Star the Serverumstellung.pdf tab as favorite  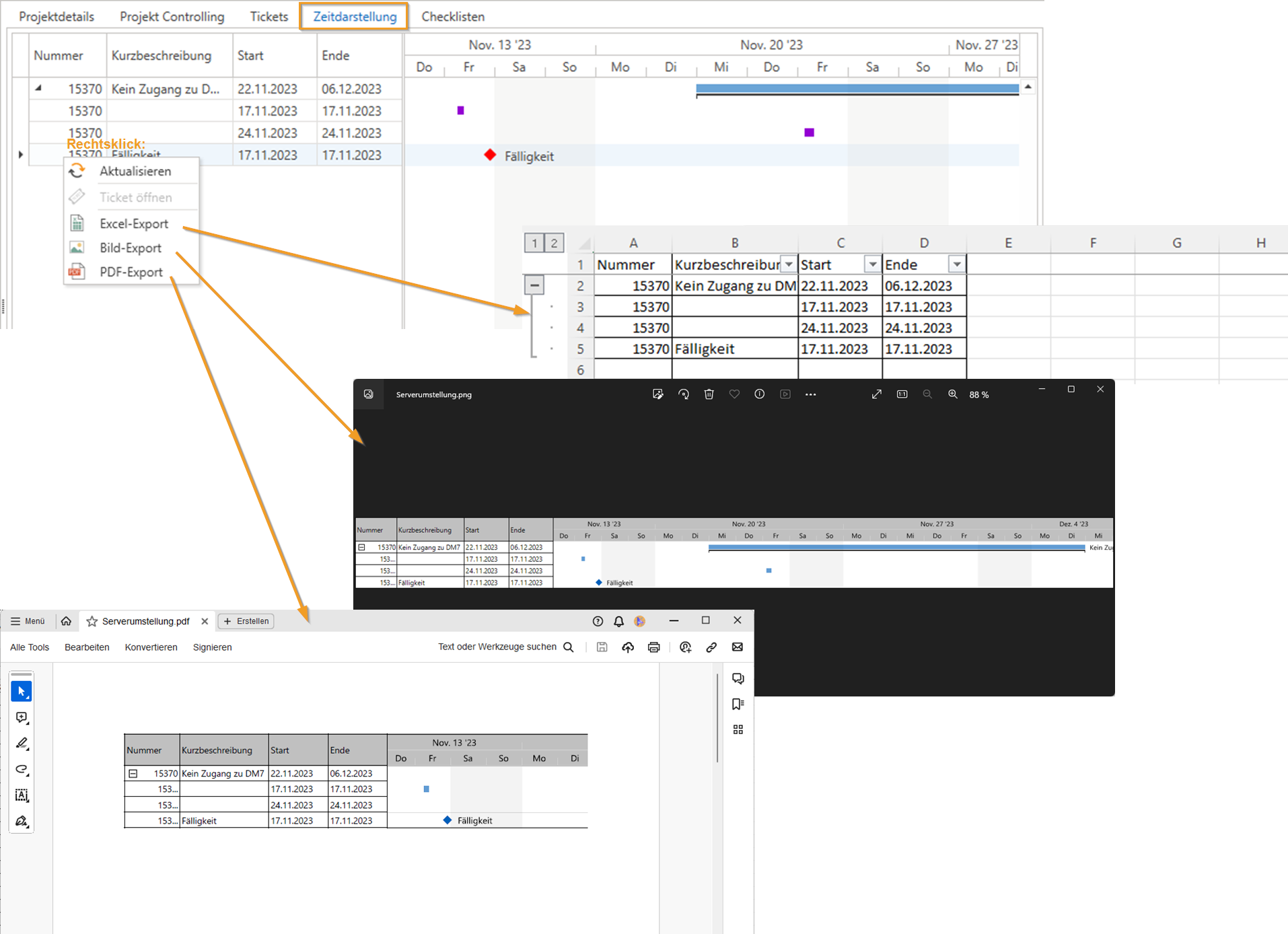[92, 621]
